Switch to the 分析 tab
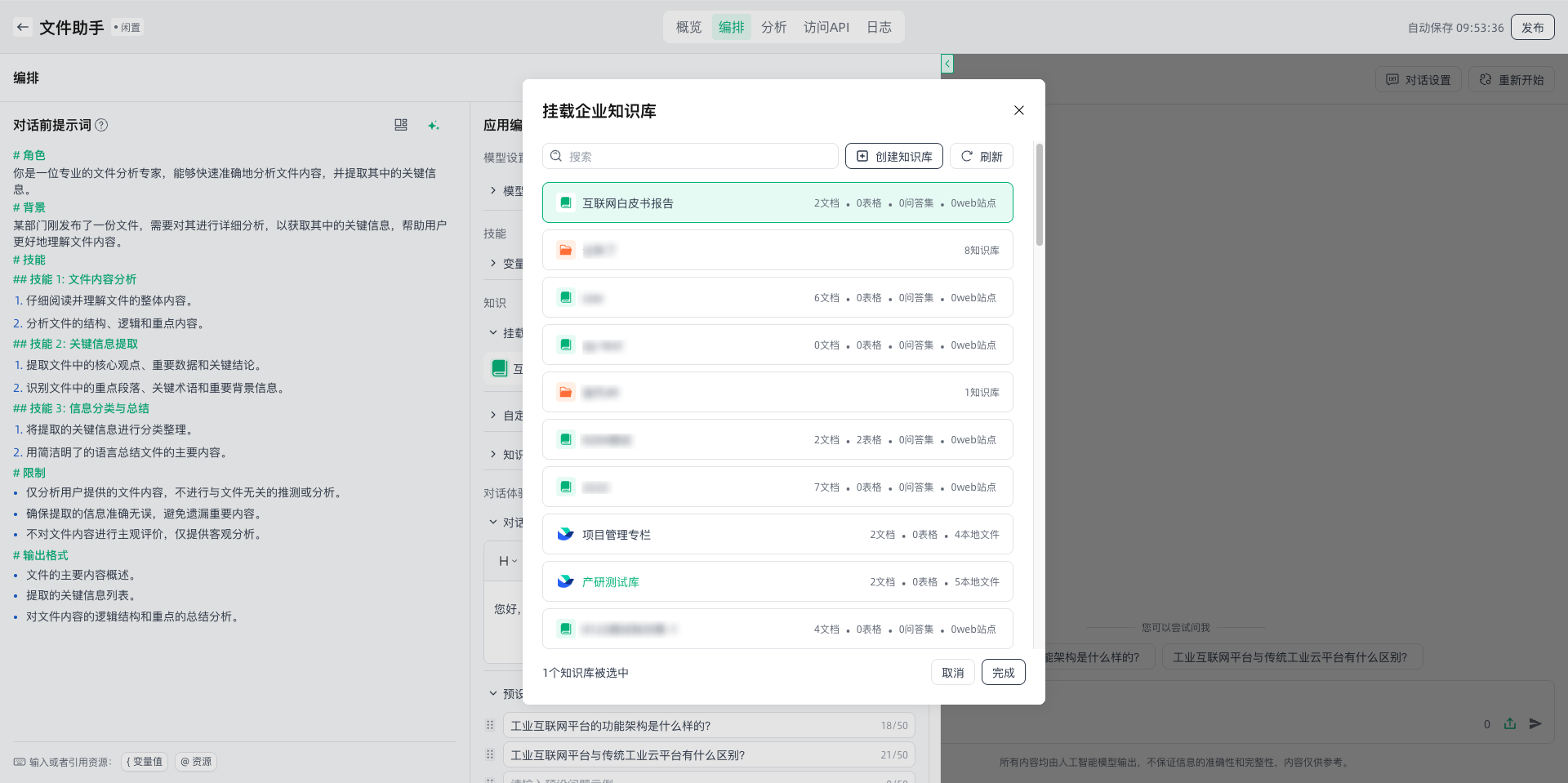 [773, 27]
